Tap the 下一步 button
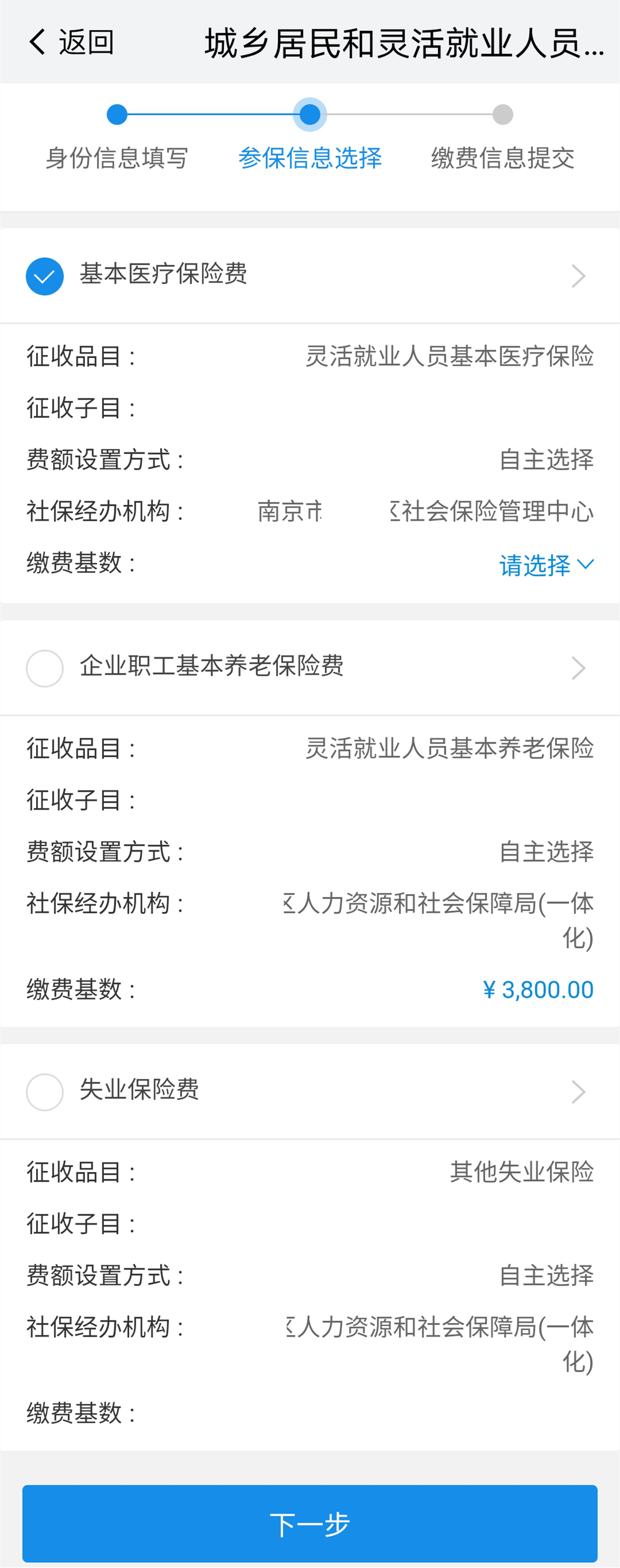 coord(309,1524)
